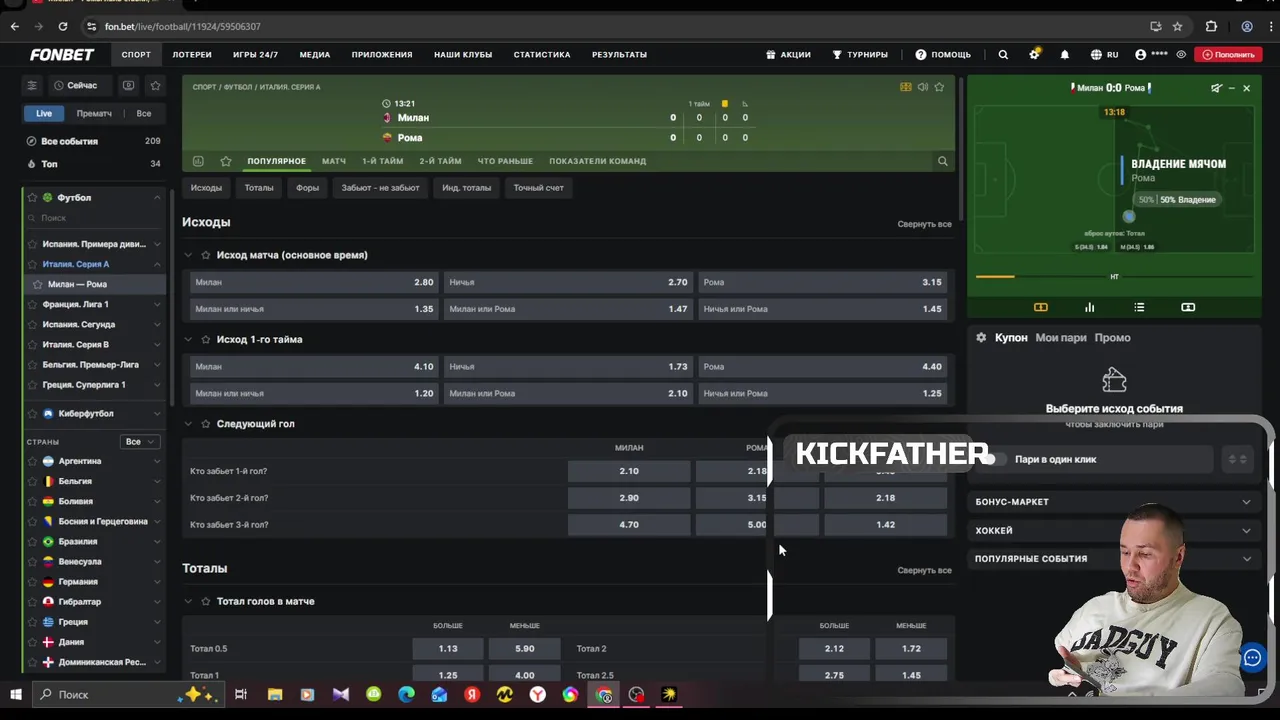Switch to the Мои пари coupon tab
This screenshot has height=720, width=1280.
(x=1061, y=338)
